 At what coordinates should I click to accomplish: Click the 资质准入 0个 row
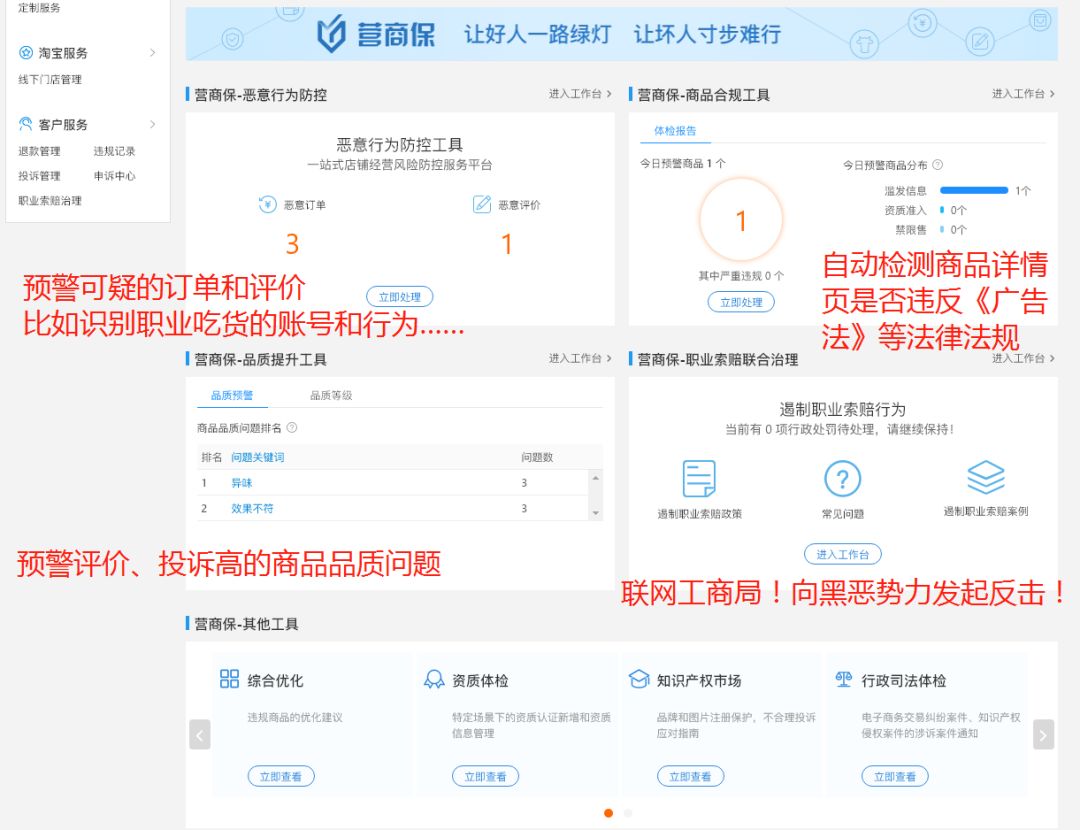click(925, 210)
